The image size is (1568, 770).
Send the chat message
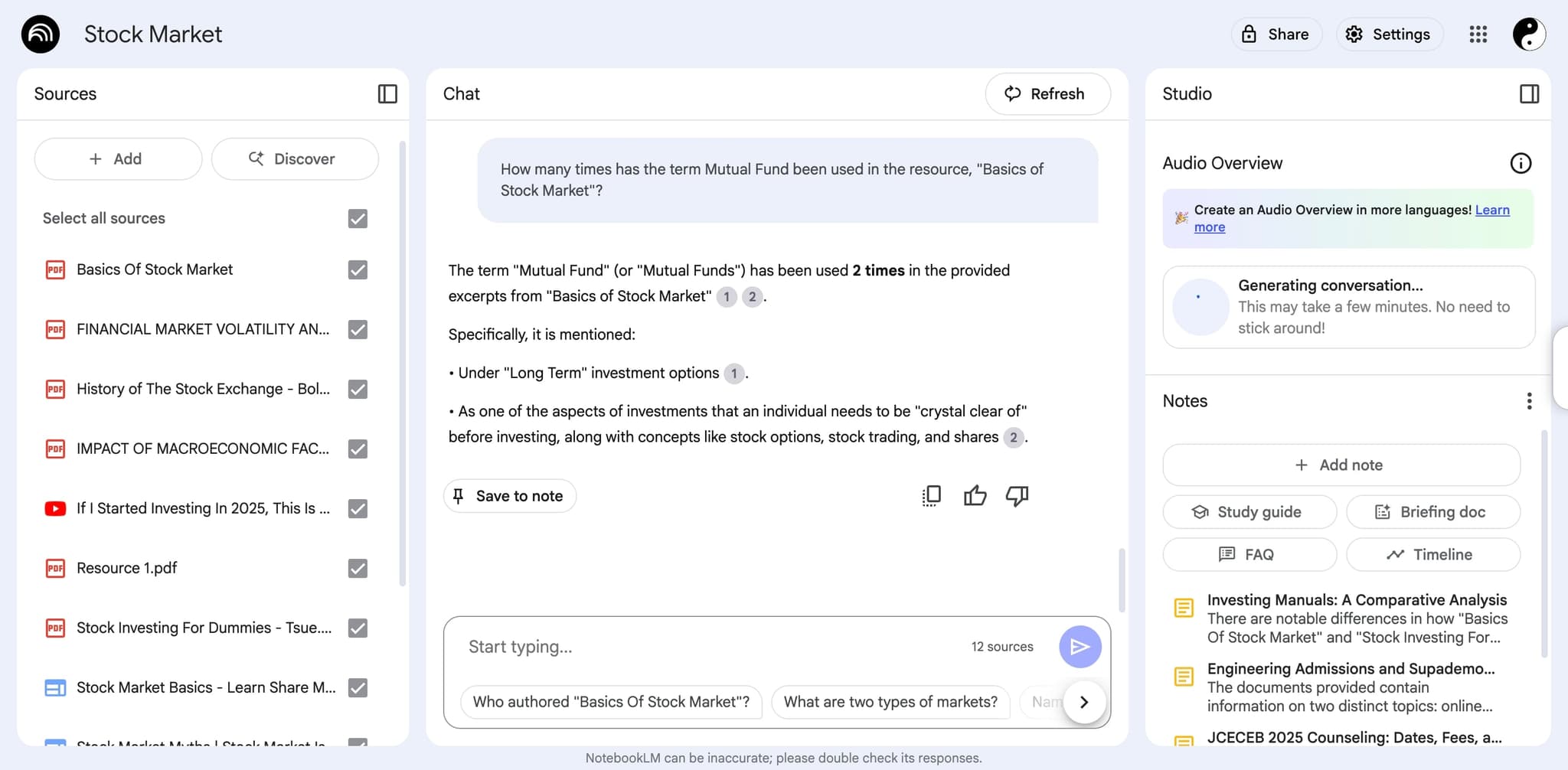(1080, 647)
